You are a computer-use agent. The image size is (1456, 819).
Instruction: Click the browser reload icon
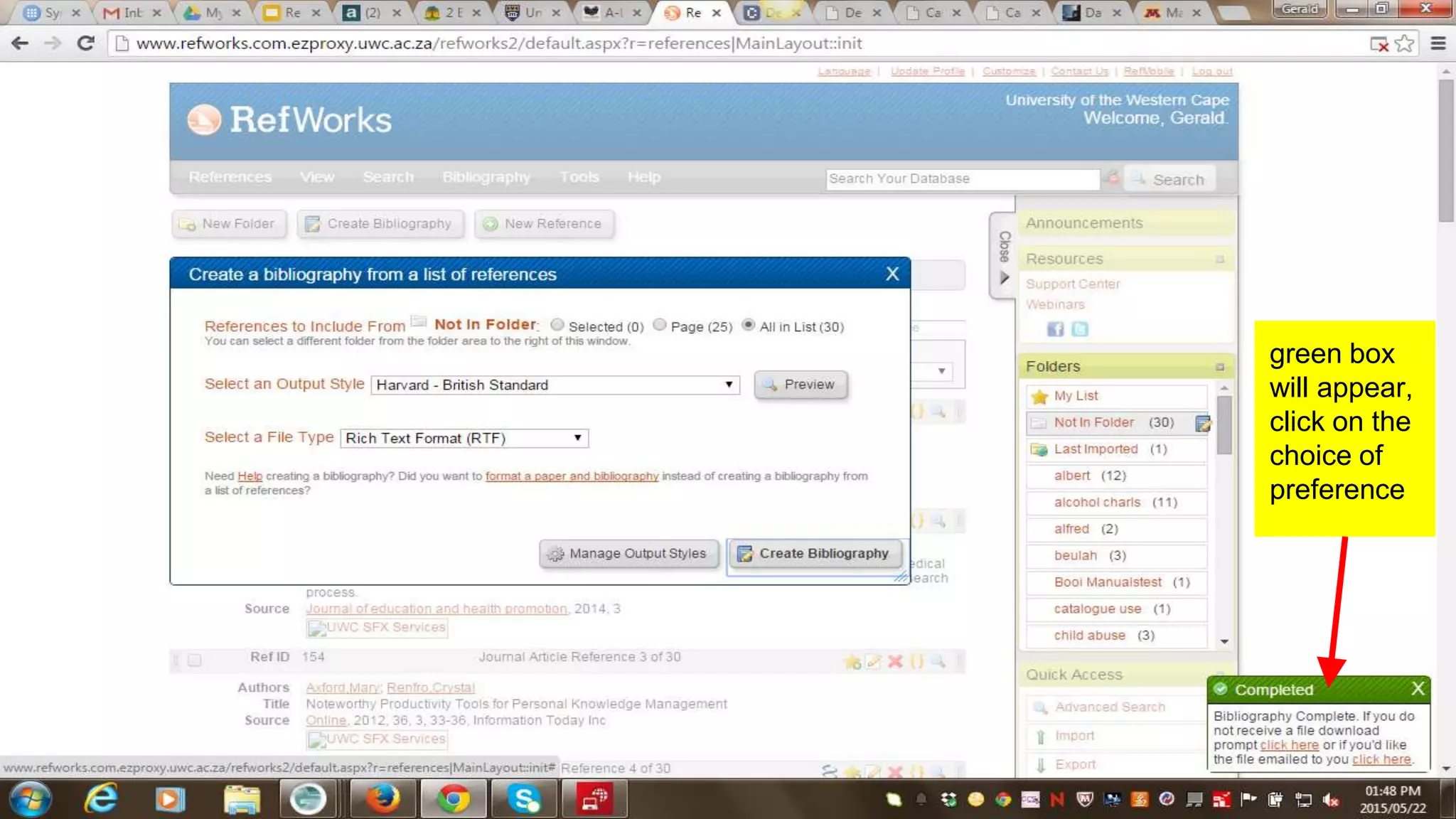[x=86, y=43]
